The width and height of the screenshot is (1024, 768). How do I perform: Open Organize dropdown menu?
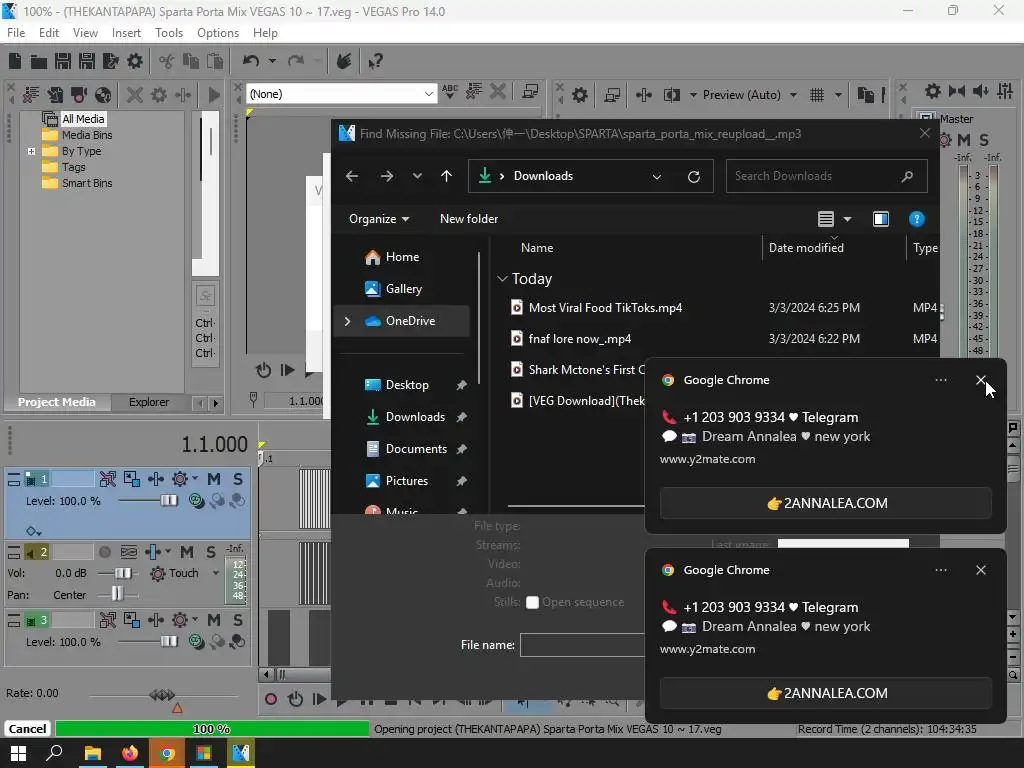coord(379,219)
